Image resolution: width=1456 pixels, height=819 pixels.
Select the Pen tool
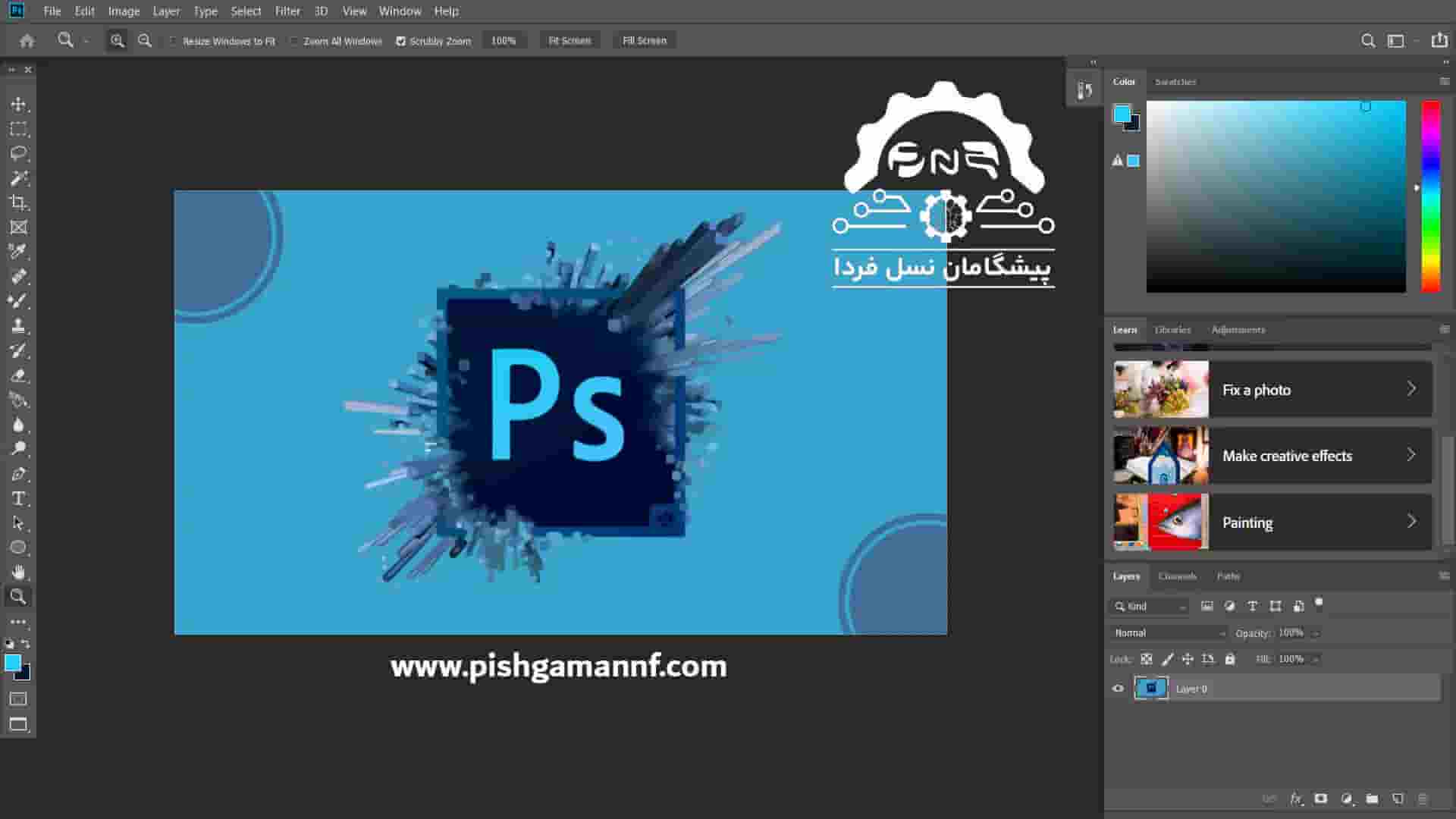click(18, 474)
